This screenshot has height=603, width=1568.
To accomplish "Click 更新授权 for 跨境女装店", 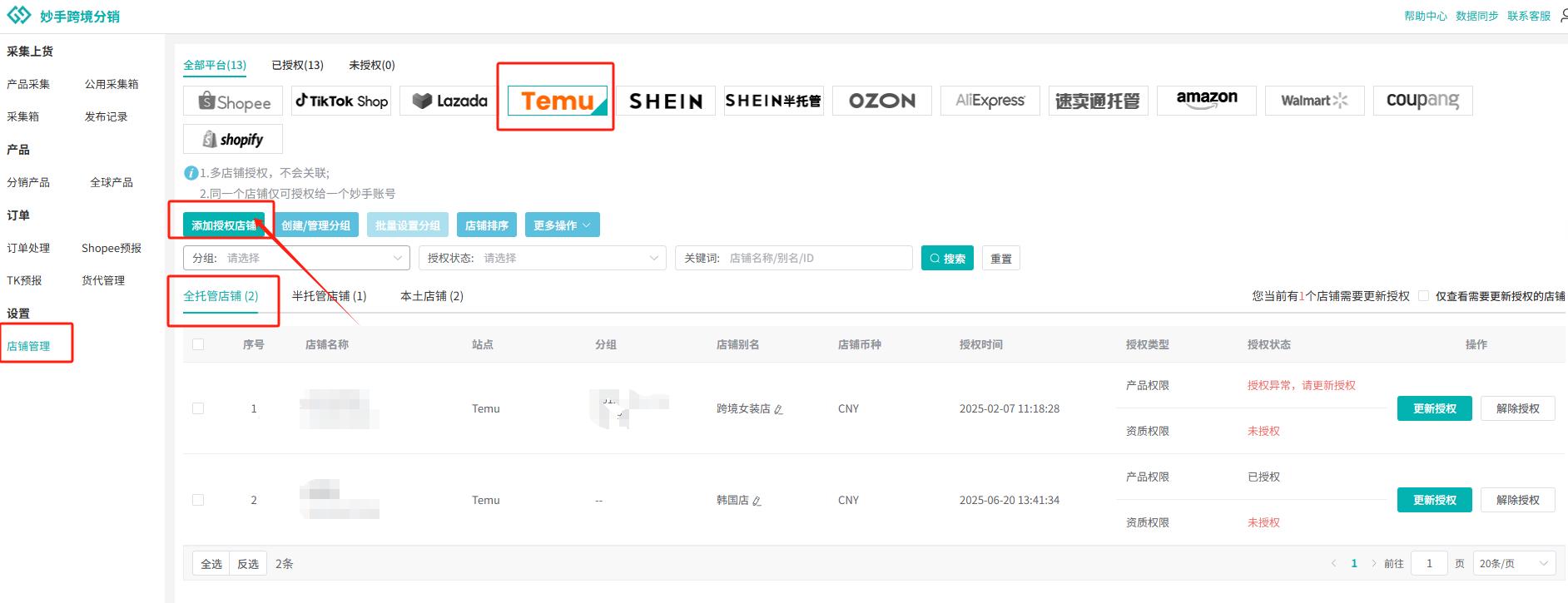I will 1435,408.
